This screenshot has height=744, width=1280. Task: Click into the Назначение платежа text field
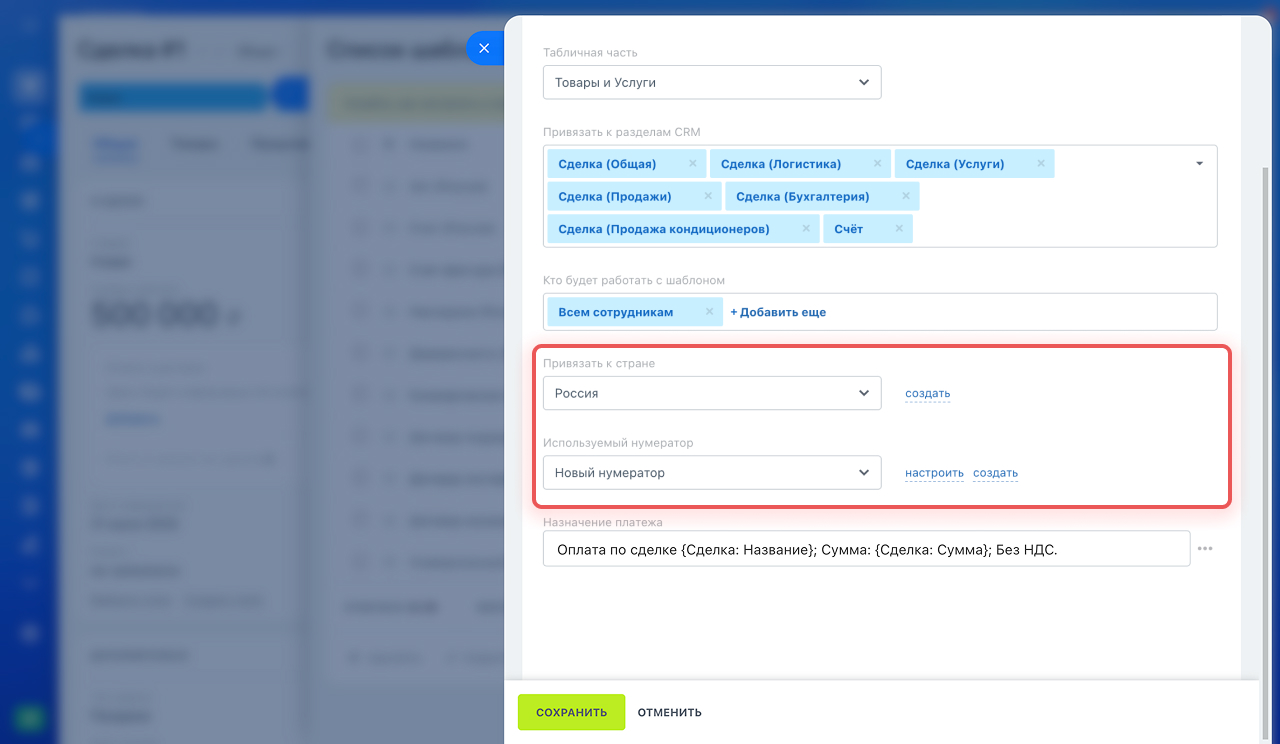865,549
